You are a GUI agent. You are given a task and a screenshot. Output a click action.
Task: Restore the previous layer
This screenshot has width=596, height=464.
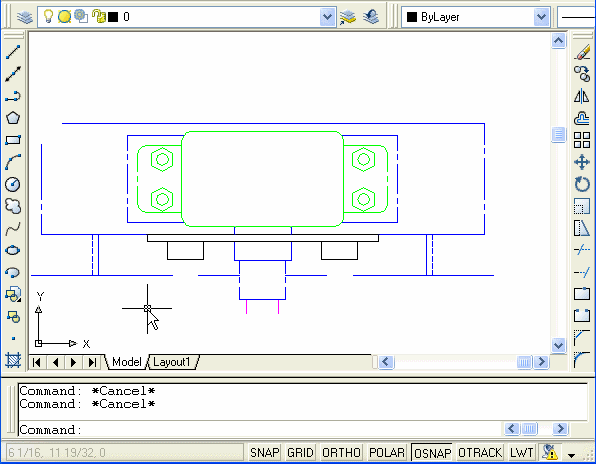(x=371, y=17)
